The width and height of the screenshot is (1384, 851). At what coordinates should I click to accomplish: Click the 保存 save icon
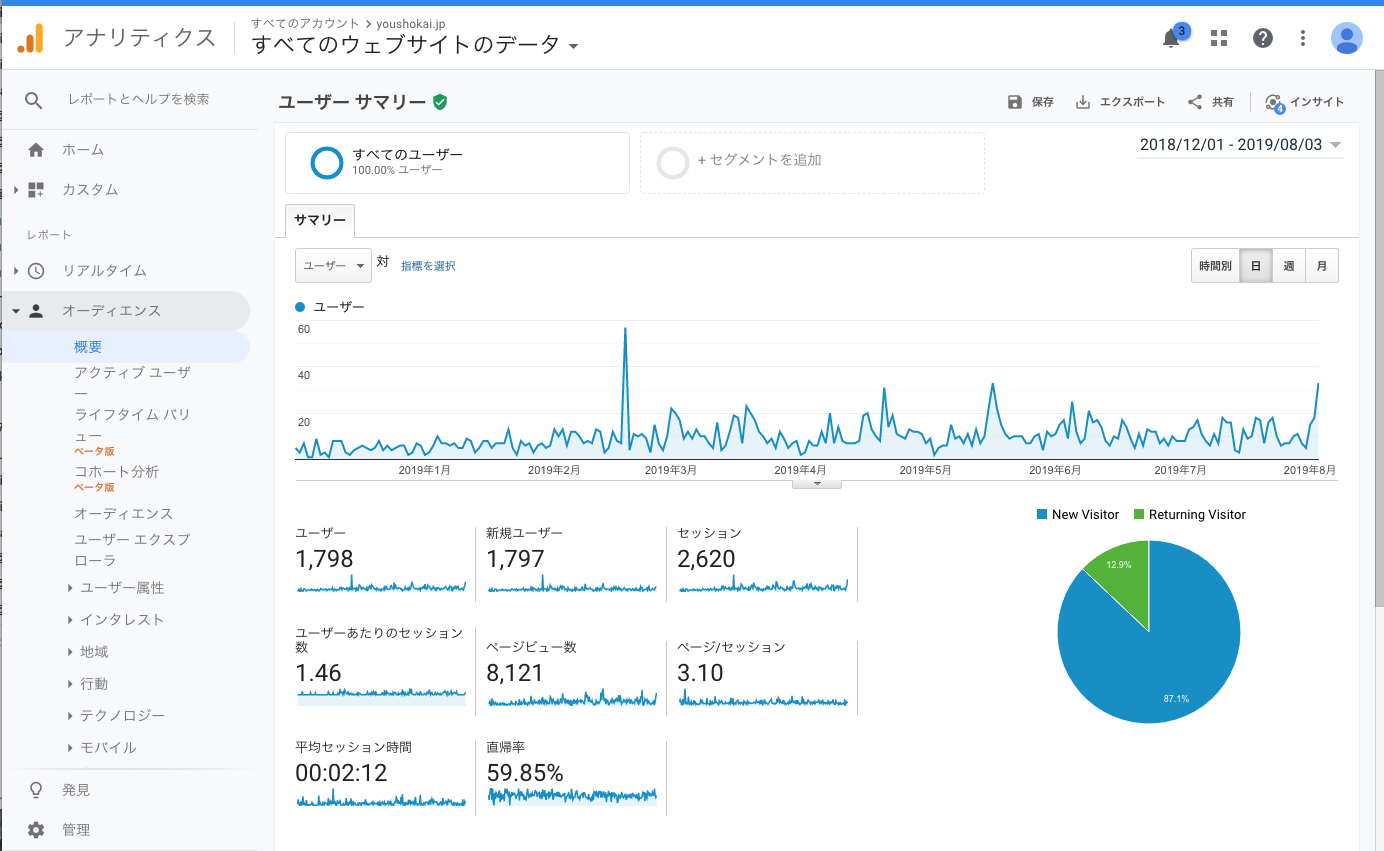tap(1015, 102)
